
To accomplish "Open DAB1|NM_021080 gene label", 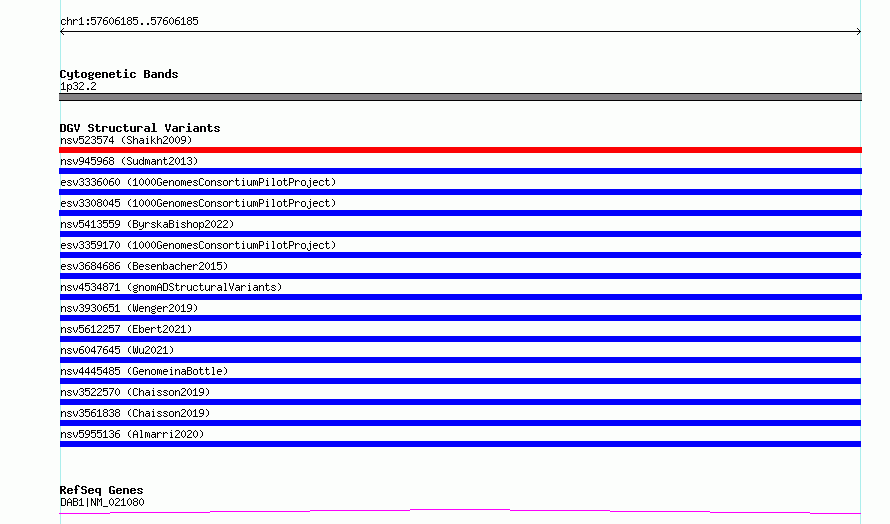I will [102, 502].
